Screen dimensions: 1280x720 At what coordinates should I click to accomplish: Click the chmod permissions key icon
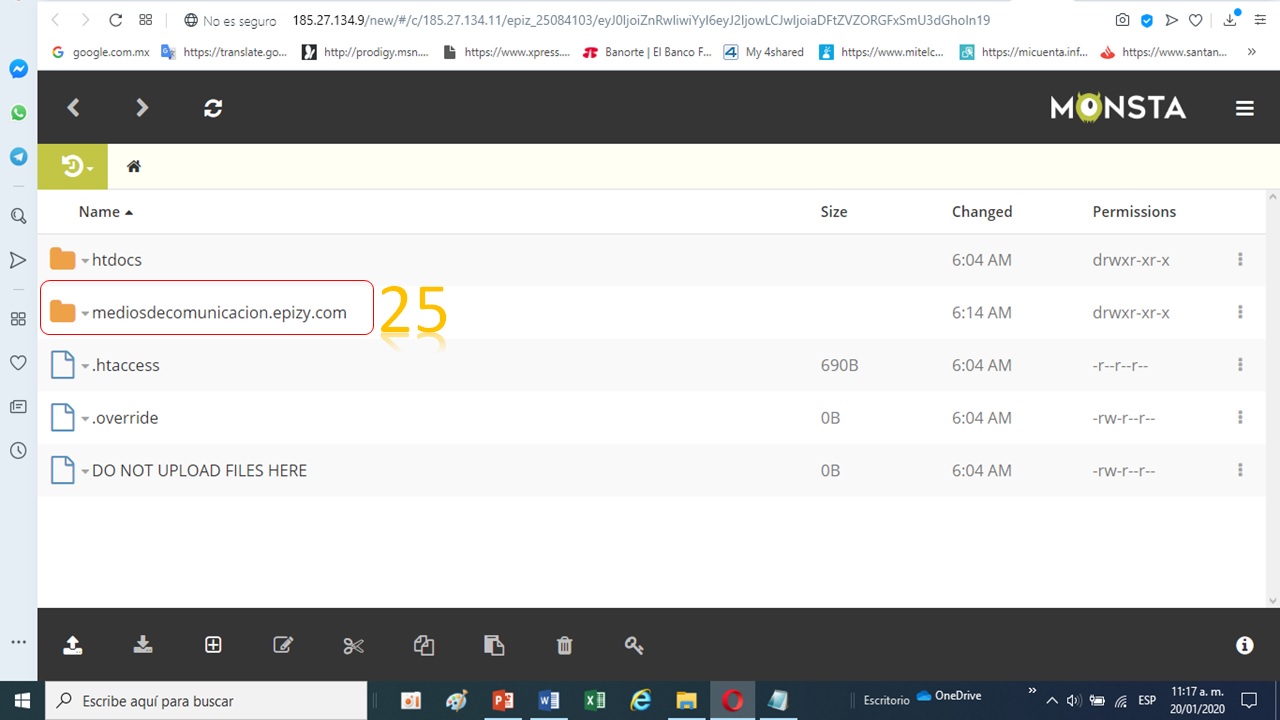coord(634,645)
